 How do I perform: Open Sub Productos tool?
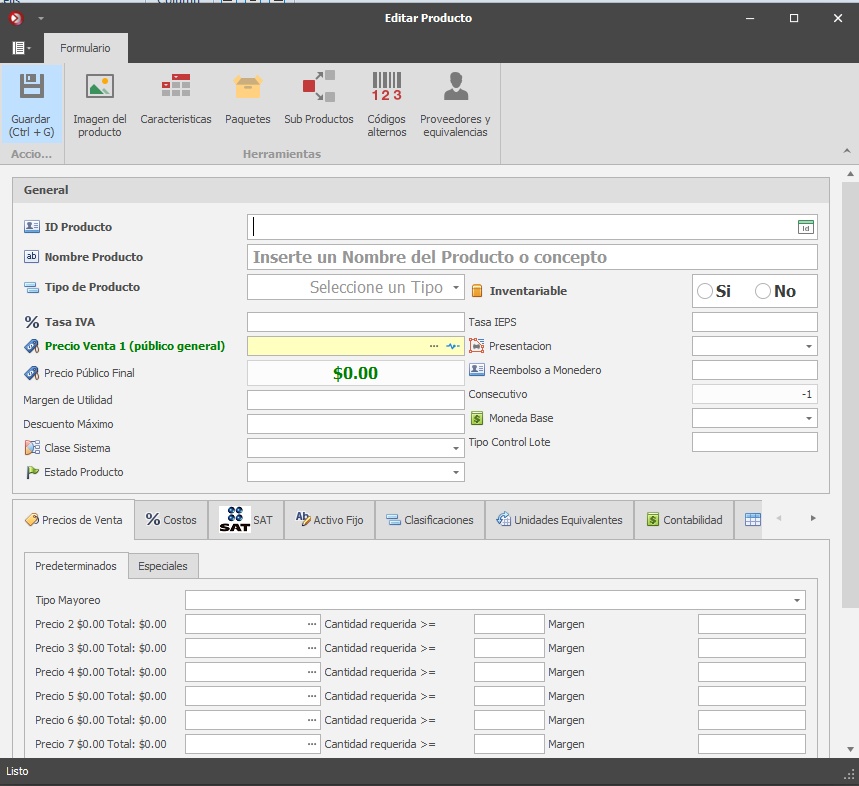pos(319,99)
